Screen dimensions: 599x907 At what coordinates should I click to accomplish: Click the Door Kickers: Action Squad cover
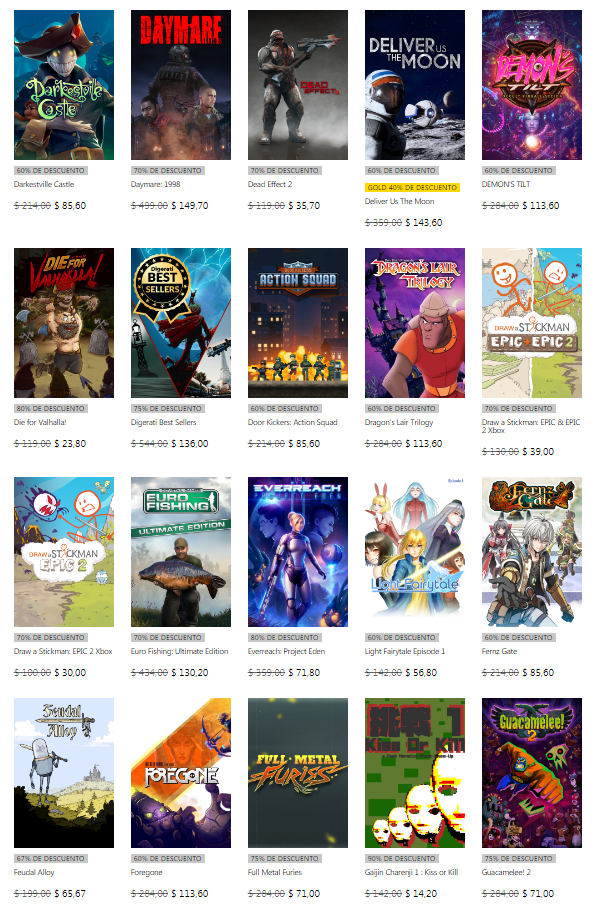click(x=298, y=323)
